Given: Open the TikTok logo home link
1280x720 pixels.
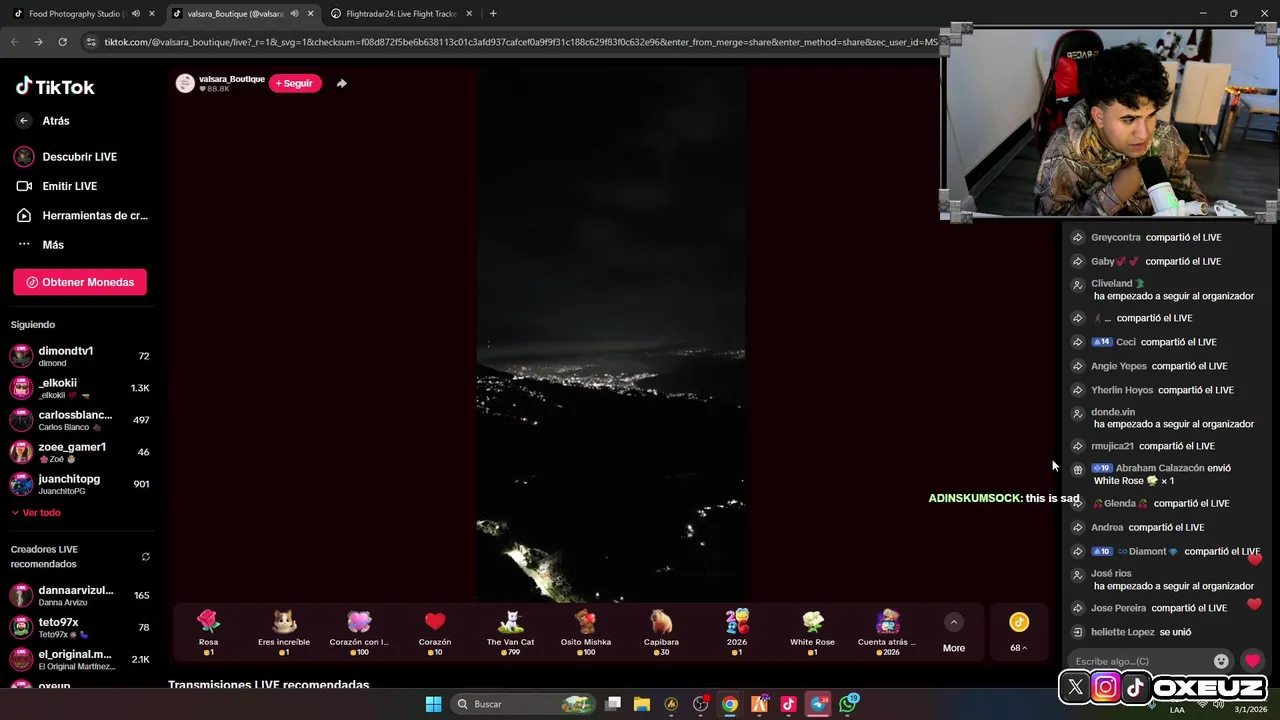Looking at the screenshot, I should click(55, 87).
